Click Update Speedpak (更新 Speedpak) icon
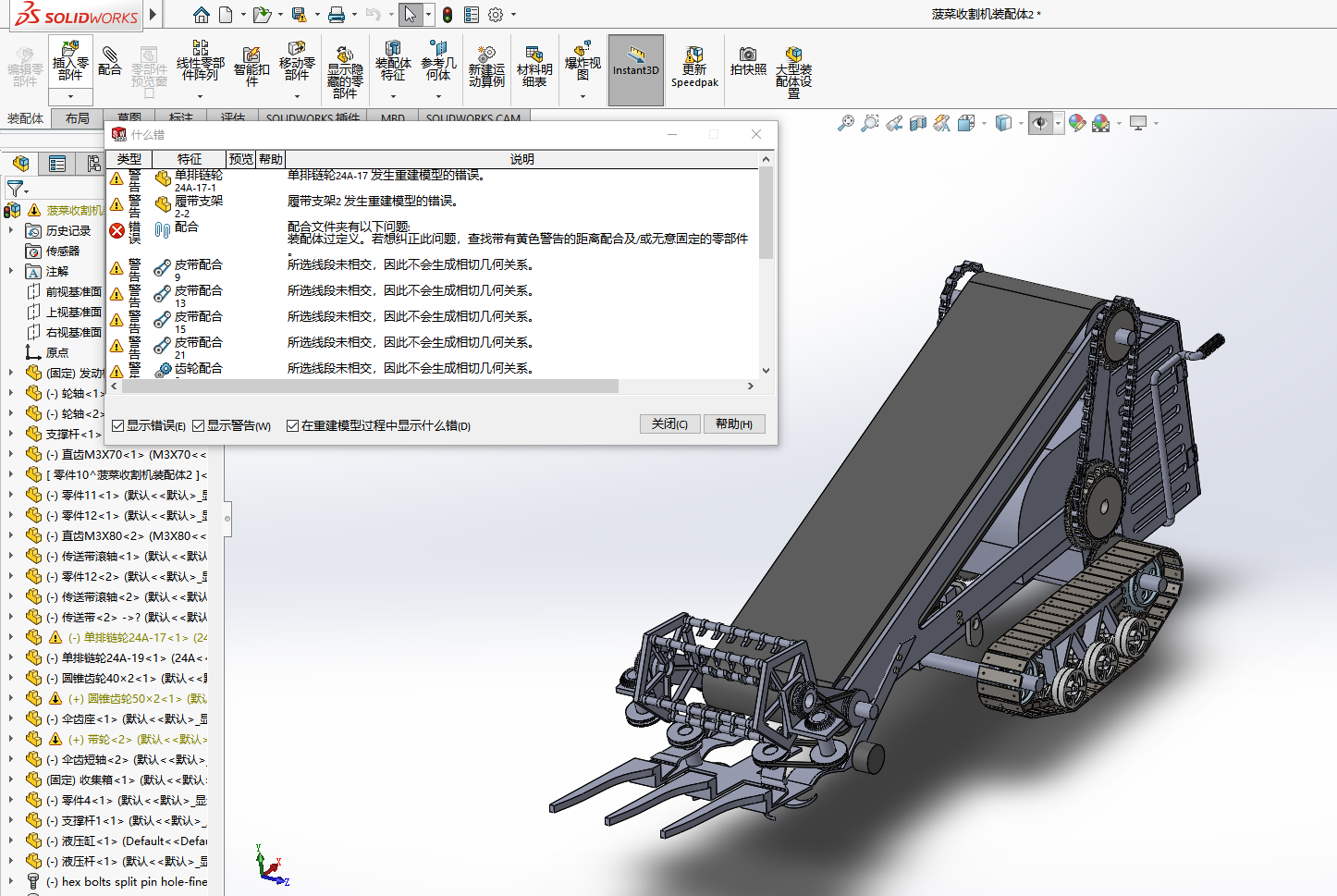The width and height of the screenshot is (1337, 896). pos(694,67)
